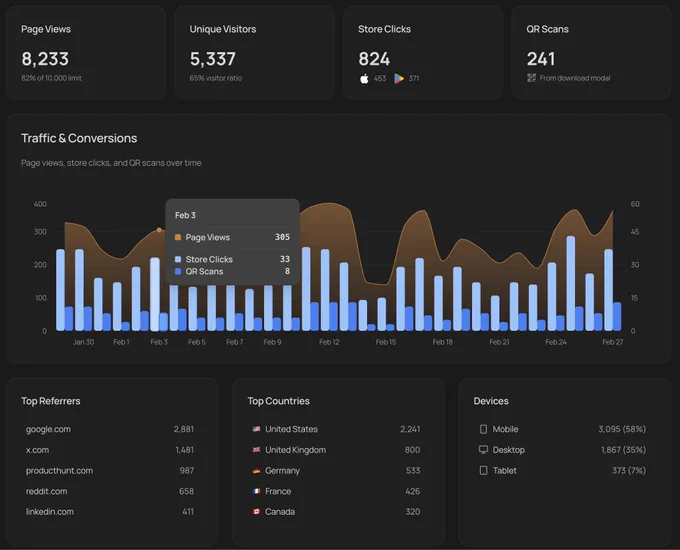
Task: Click the Feb 18 axis label
Action: tap(442, 342)
